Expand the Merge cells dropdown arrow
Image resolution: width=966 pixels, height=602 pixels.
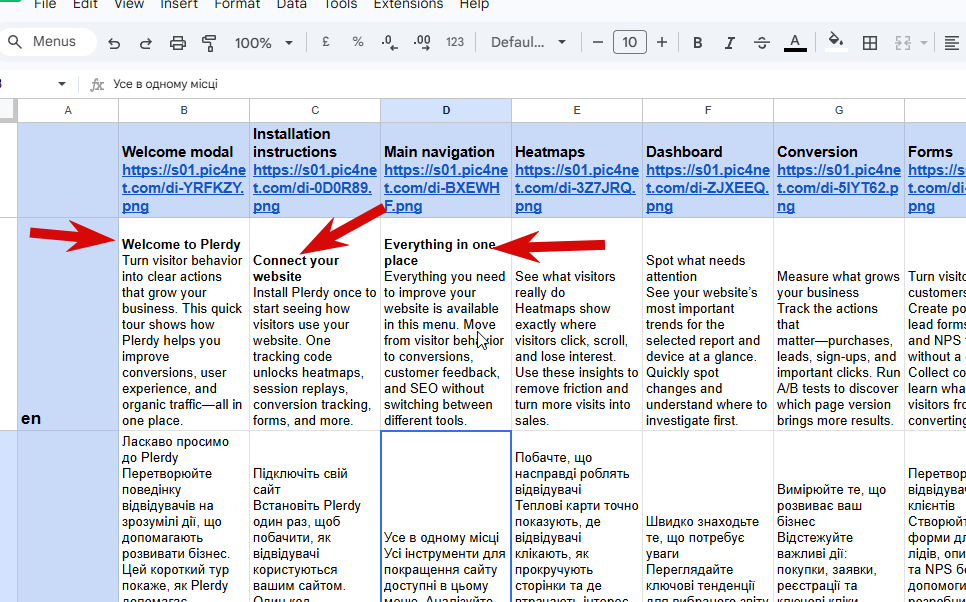point(923,43)
